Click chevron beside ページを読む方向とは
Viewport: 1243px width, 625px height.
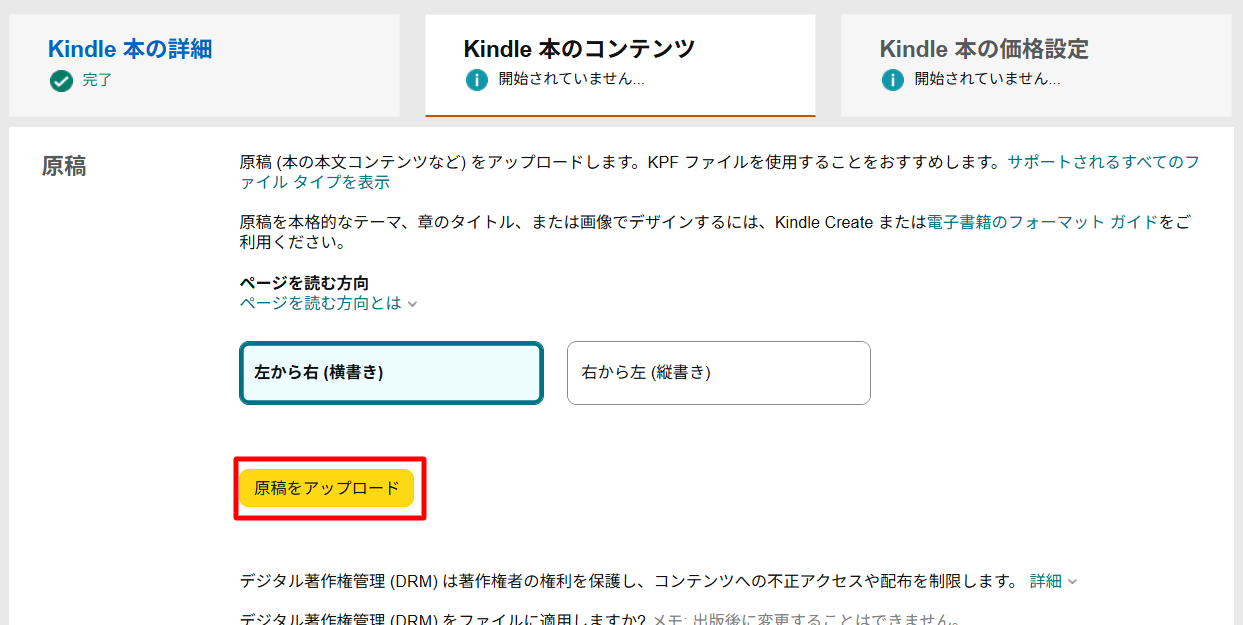point(412,303)
